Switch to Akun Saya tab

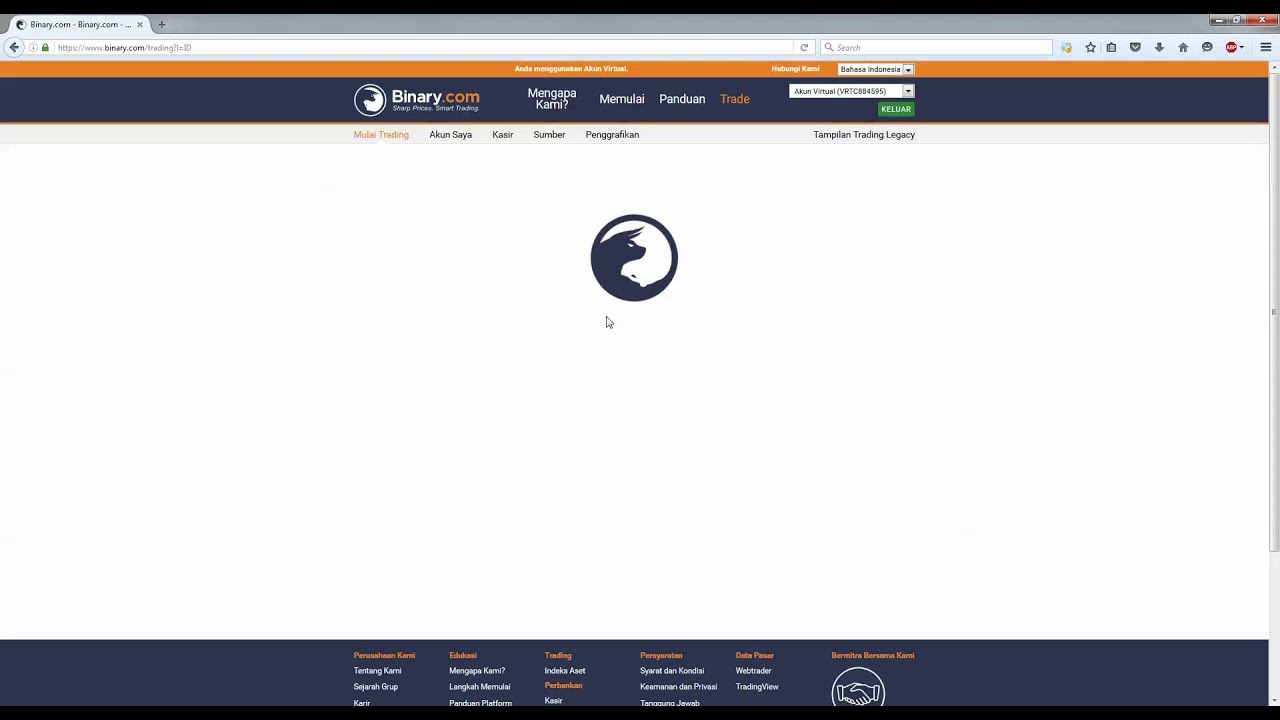pos(450,135)
